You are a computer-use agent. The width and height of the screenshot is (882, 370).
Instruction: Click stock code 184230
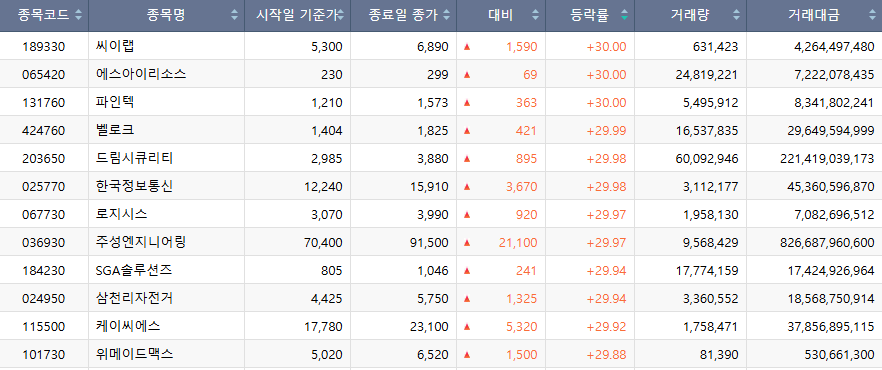[44, 271]
